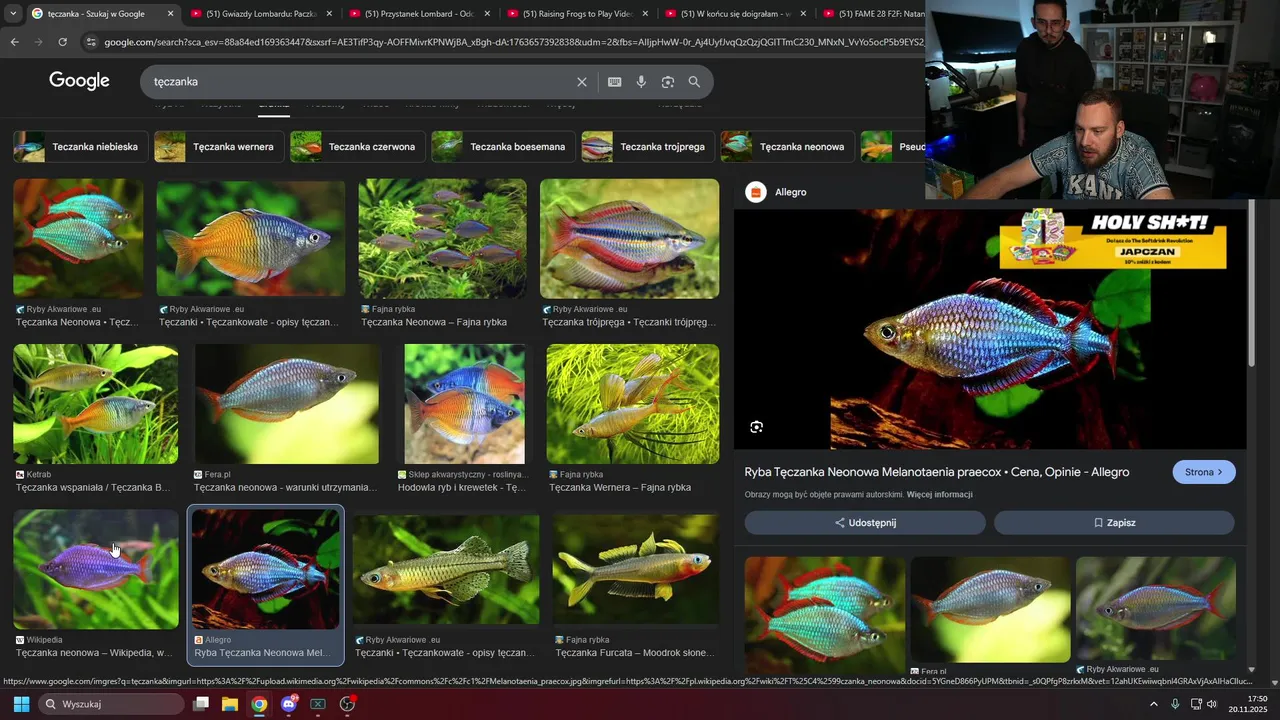Select the Tęczanka boesemana filter chip

503,146
